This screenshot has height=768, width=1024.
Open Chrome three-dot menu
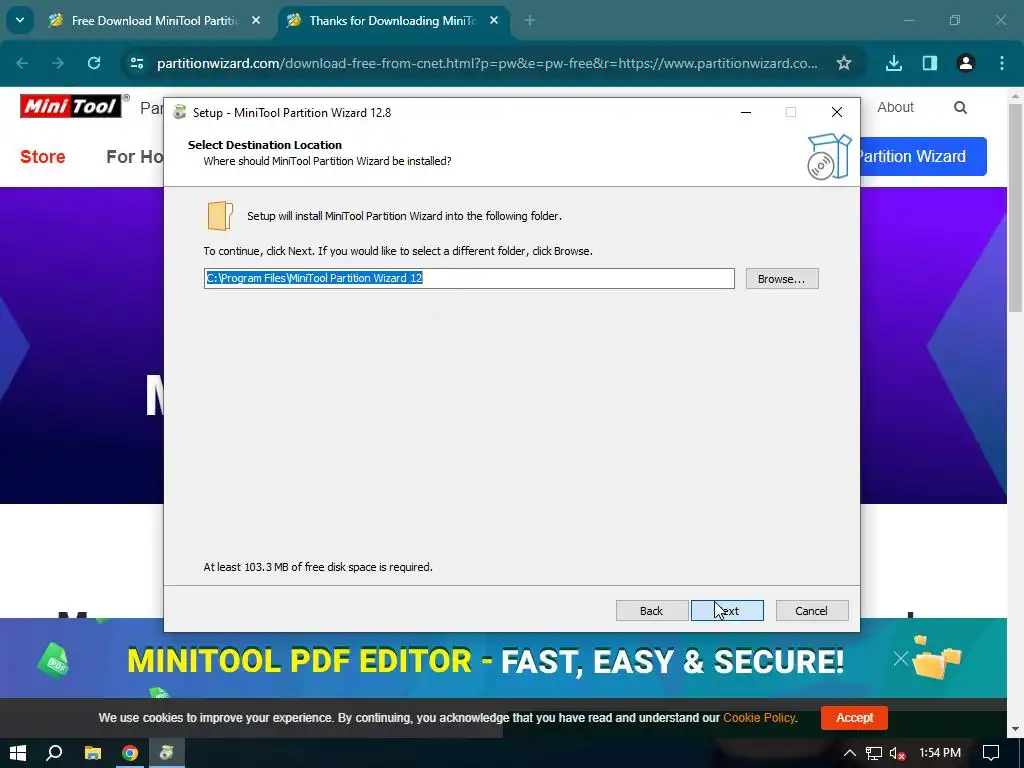[x=1002, y=63]
